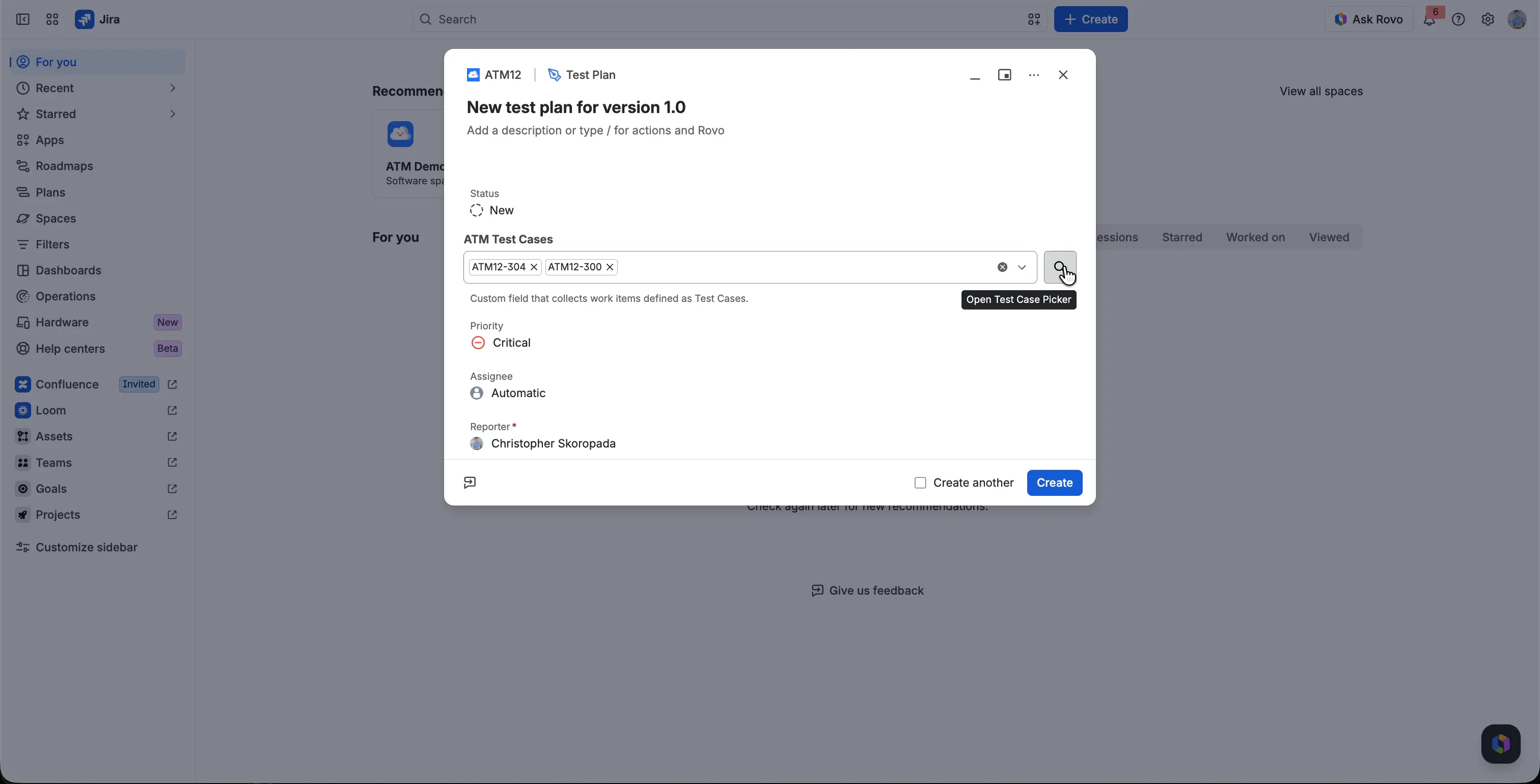Click the blue Create button in dialog
This screenshot has width=1540, height=784.
click(1054, 483)
